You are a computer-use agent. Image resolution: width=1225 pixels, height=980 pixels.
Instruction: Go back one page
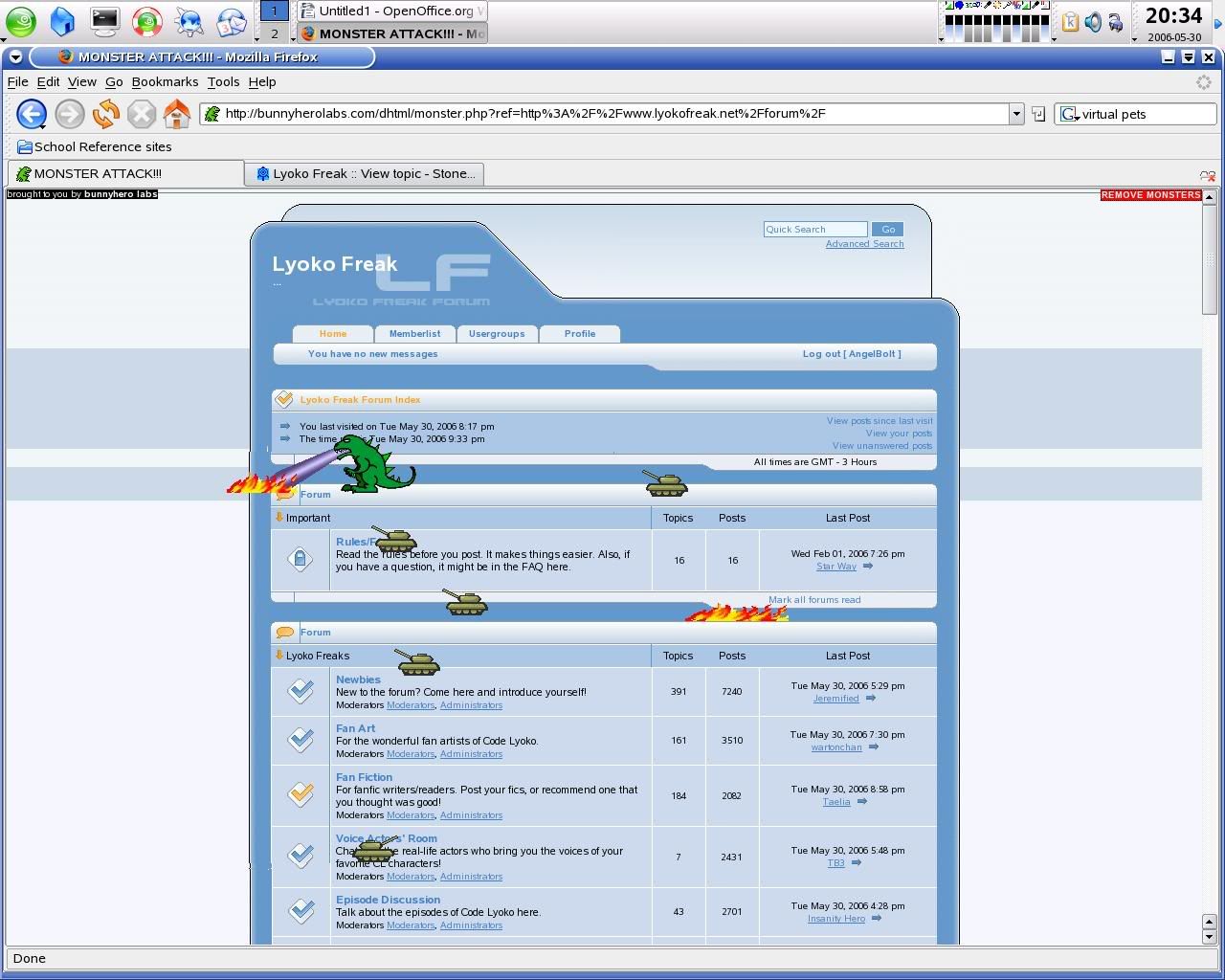pos(32,114)
